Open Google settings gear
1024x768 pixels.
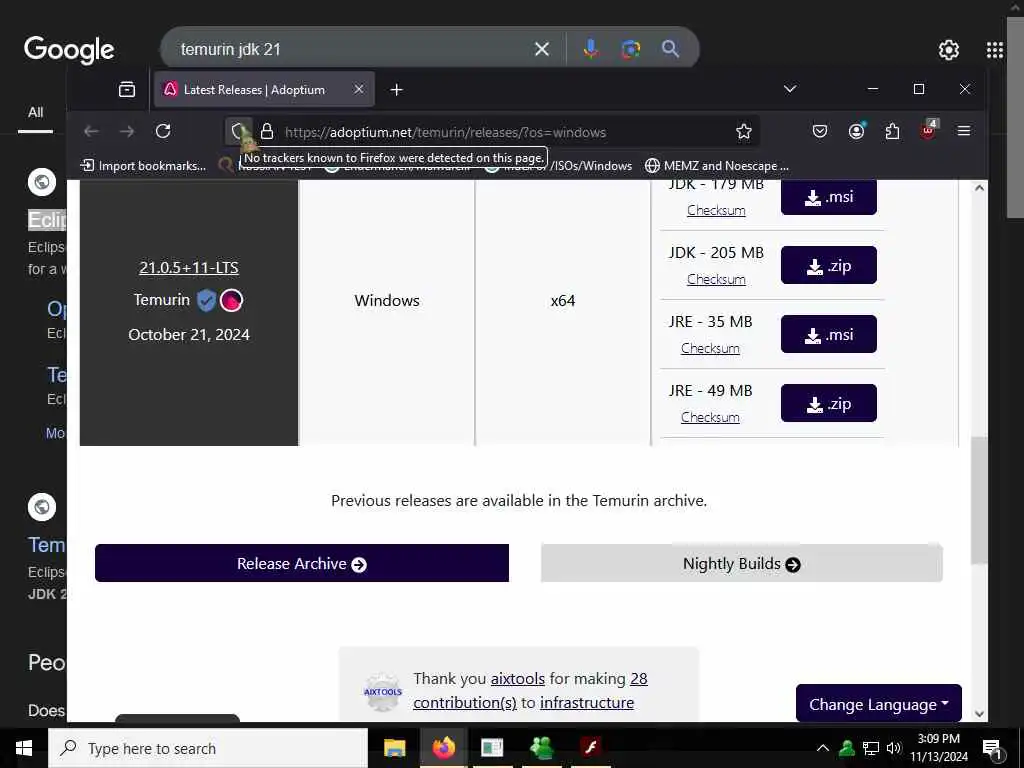[x=948, y=50]
